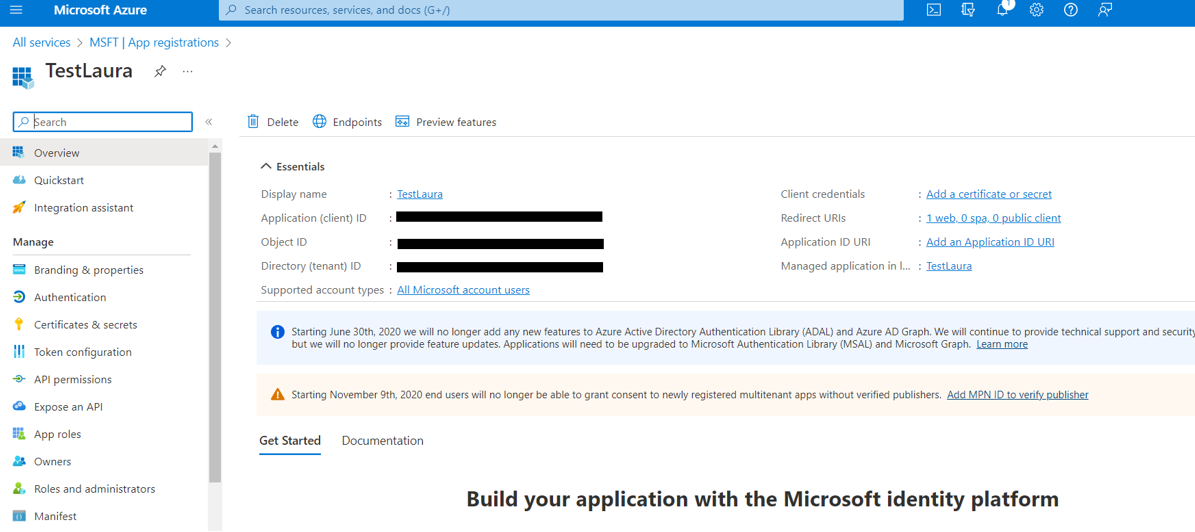Viewport: 1195px width, 532px height.
Task: Go to MSFT | App registrations breadcrumb
Action: point(152,43)
